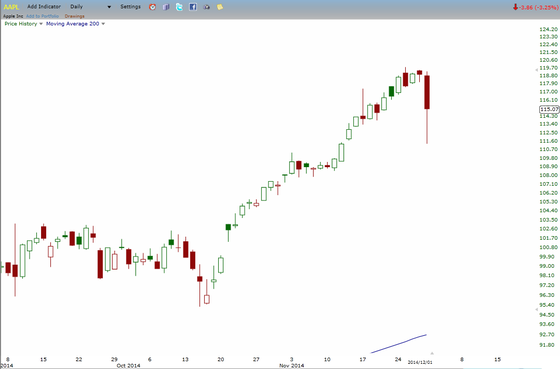
Task: Click the purple book icon
Action: [166, 7]
